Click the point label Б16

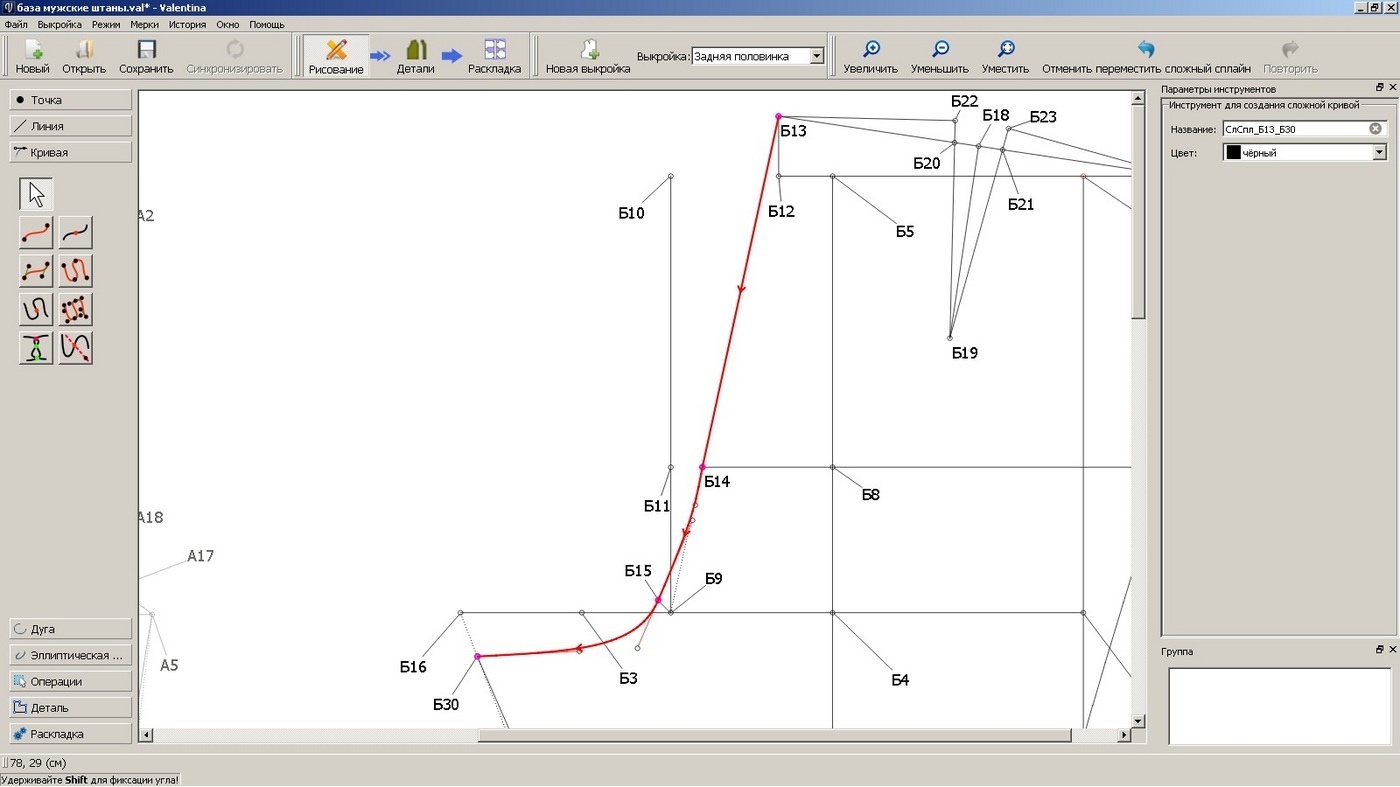click(413, 667)
